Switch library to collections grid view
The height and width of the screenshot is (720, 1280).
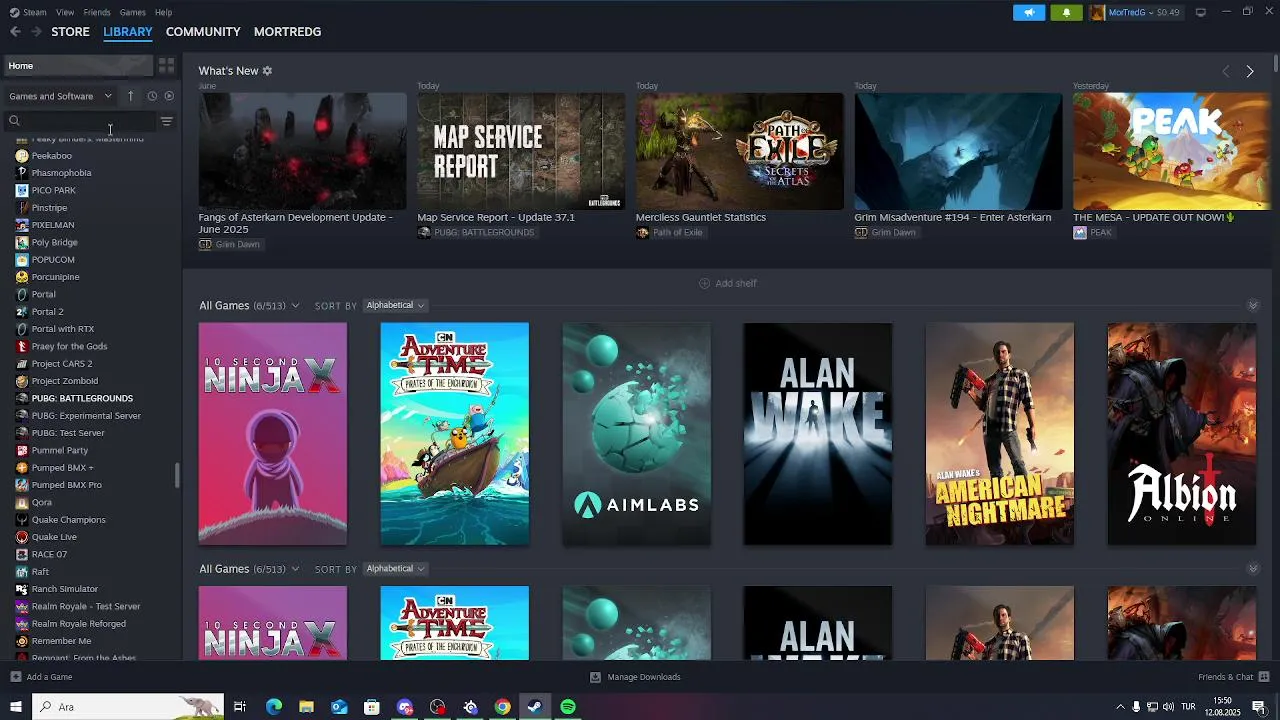166,65
